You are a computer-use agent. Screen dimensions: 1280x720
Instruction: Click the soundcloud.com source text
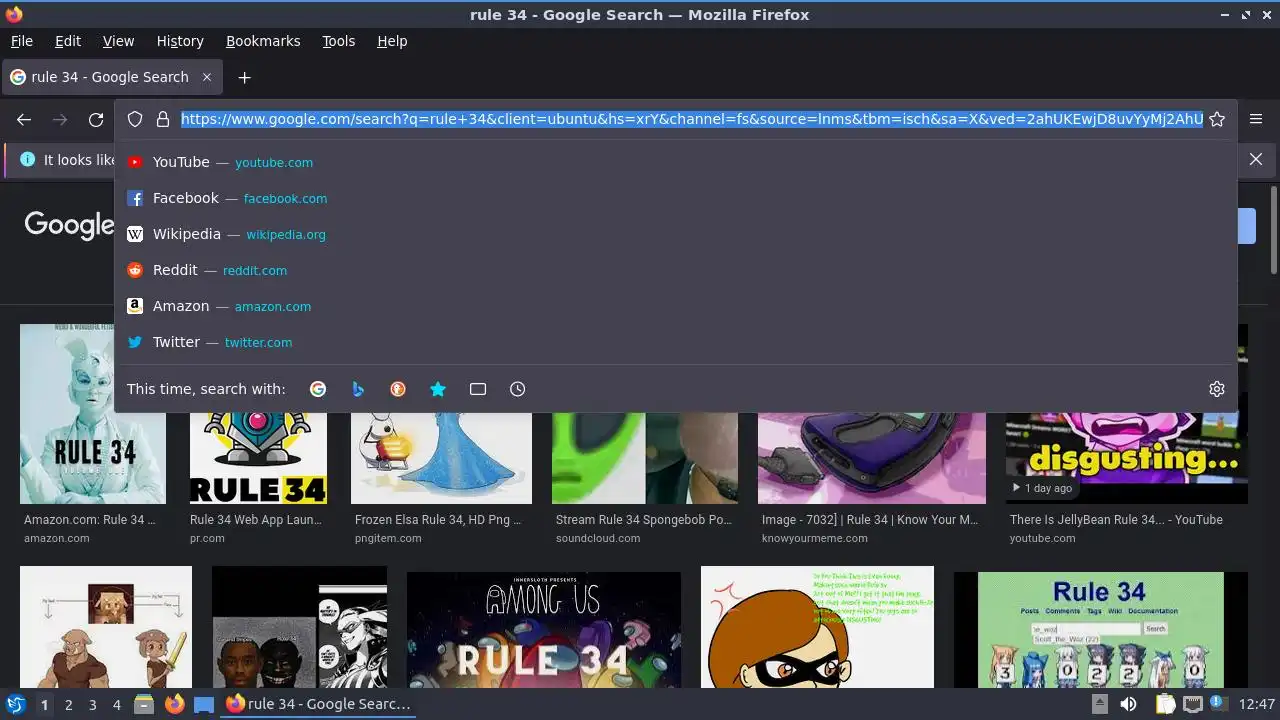coord(598,538)
